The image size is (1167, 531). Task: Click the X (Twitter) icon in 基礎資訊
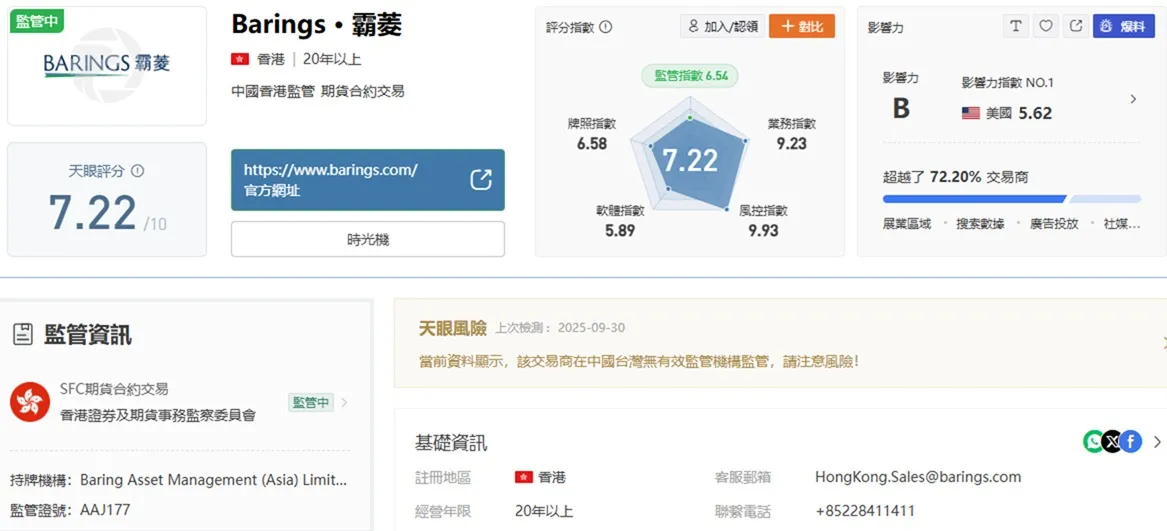point(1112,442)
